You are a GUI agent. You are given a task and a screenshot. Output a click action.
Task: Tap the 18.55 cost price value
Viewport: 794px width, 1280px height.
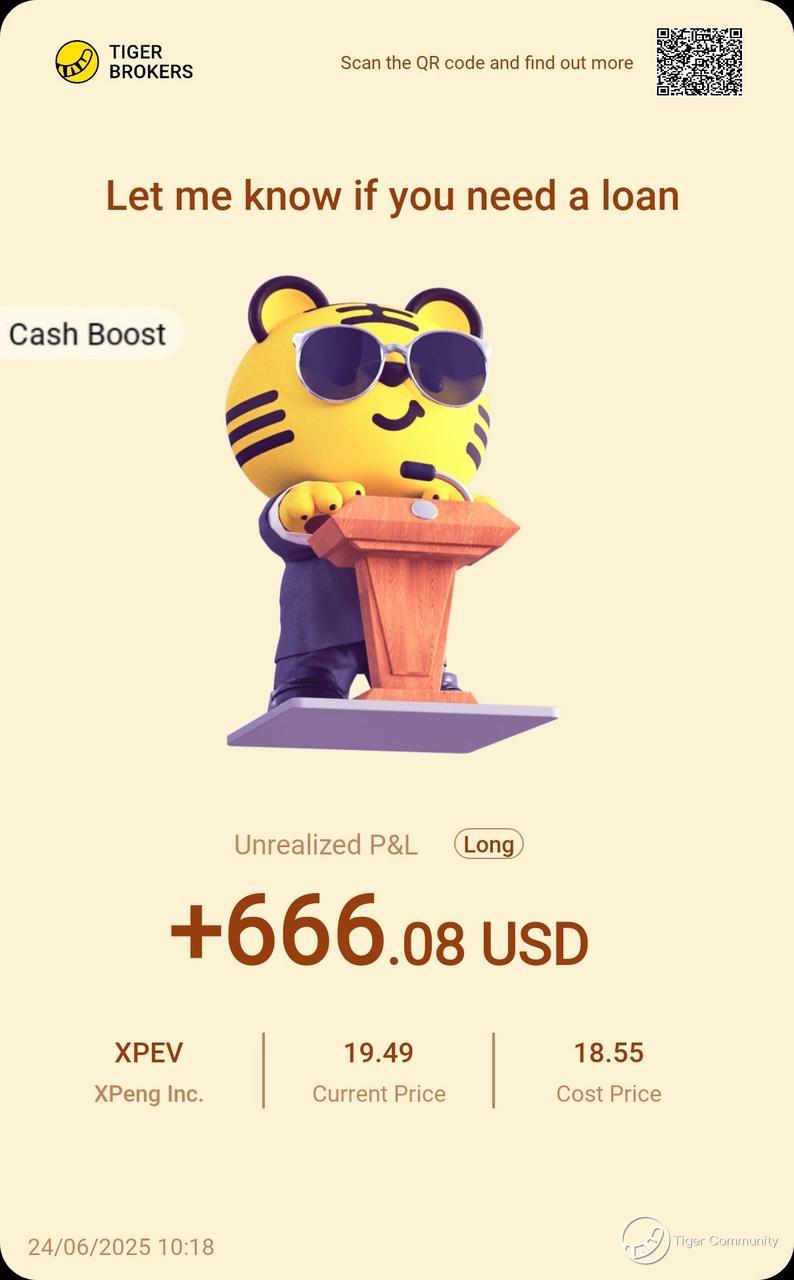click(609, 1053)
